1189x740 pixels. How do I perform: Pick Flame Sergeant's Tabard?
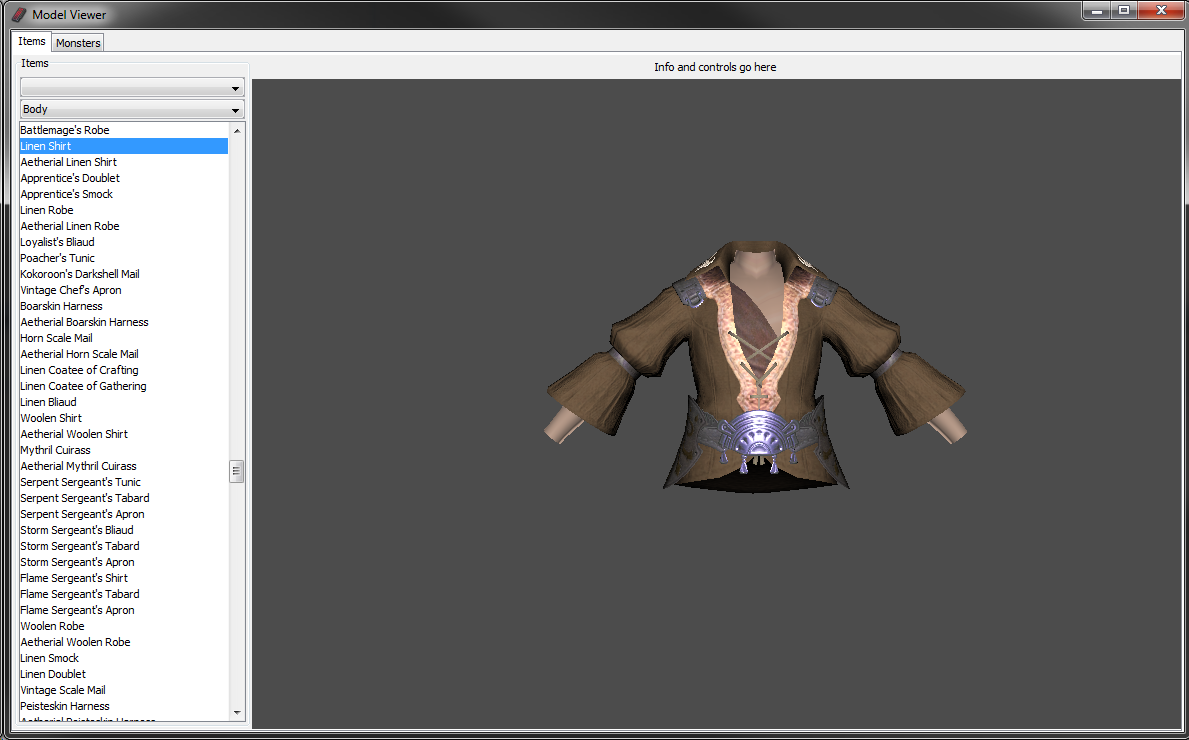point(124,594)
